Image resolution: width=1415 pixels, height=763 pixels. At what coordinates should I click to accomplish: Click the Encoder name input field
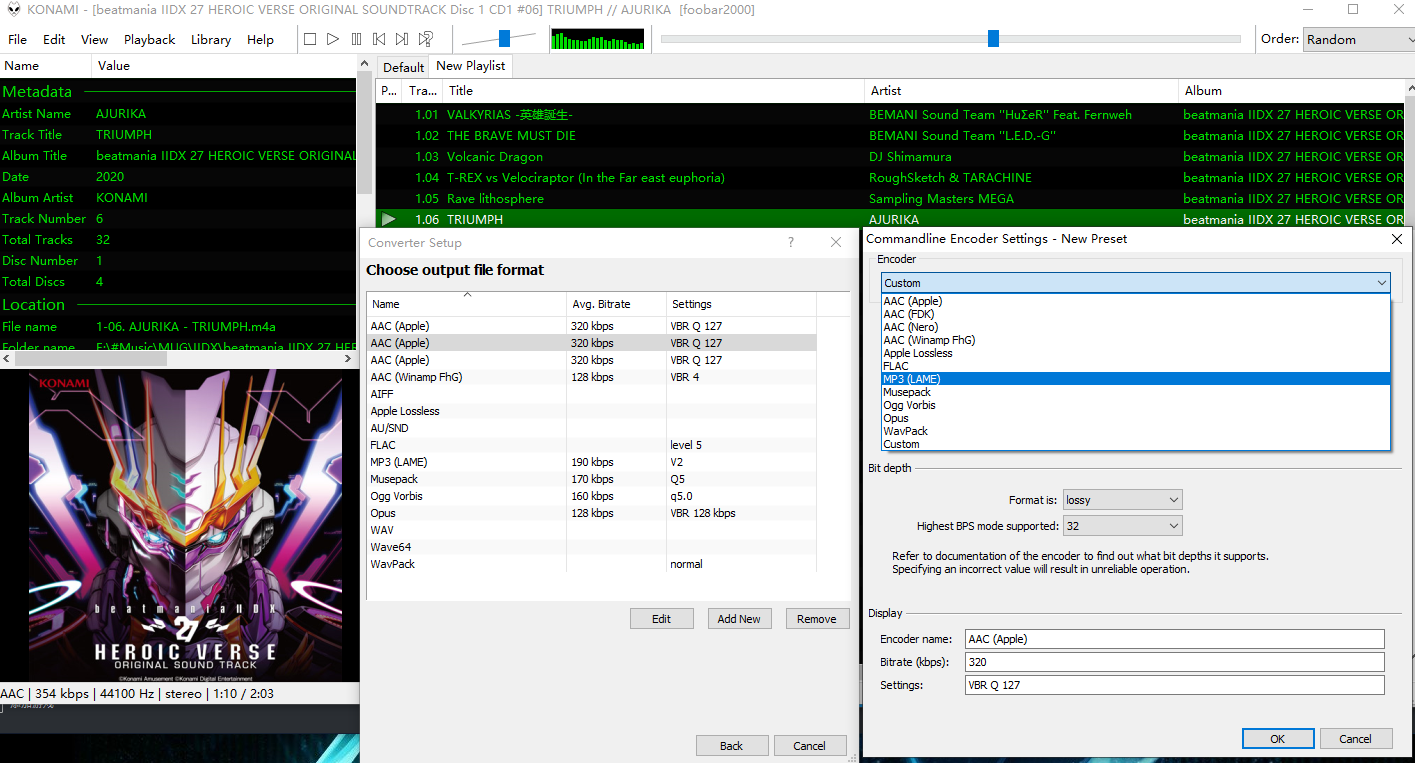(x=1175, y=639)
